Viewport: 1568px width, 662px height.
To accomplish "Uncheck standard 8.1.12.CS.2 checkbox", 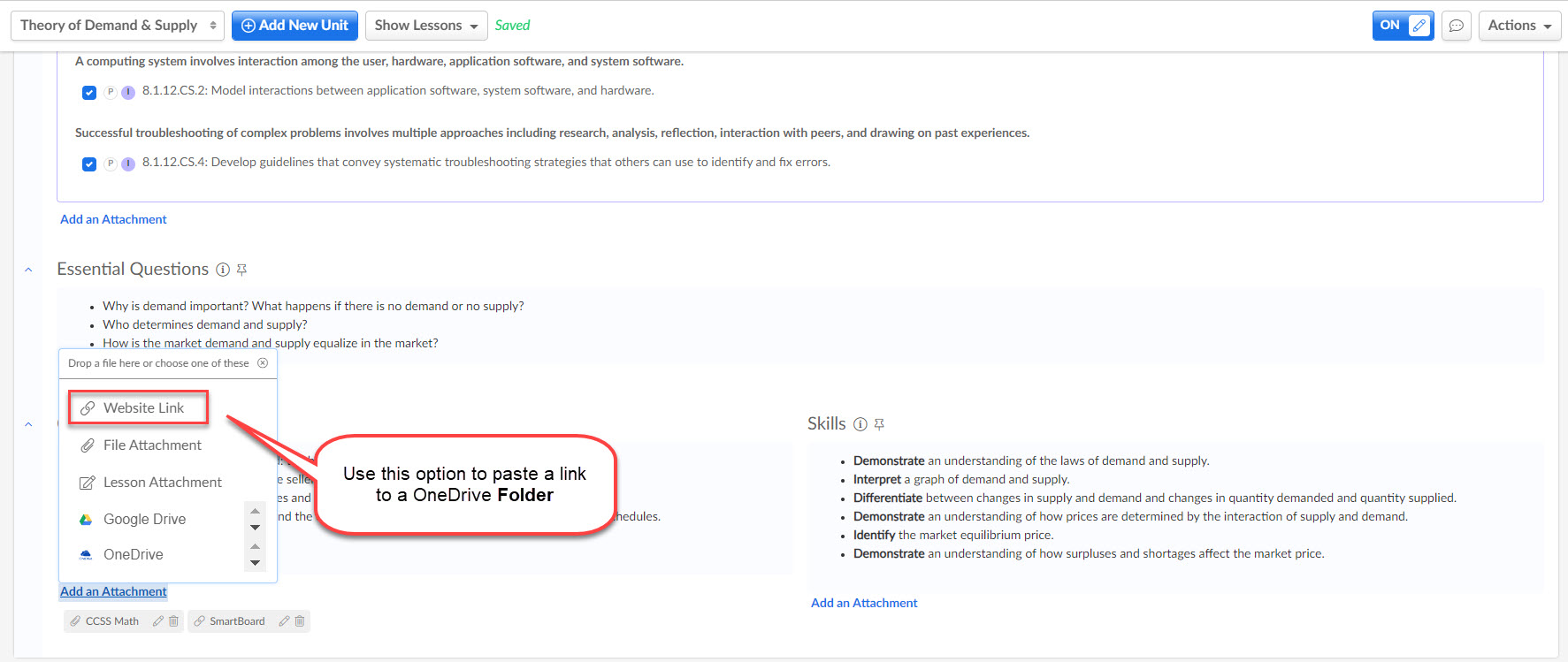I will tap(89, 92).
